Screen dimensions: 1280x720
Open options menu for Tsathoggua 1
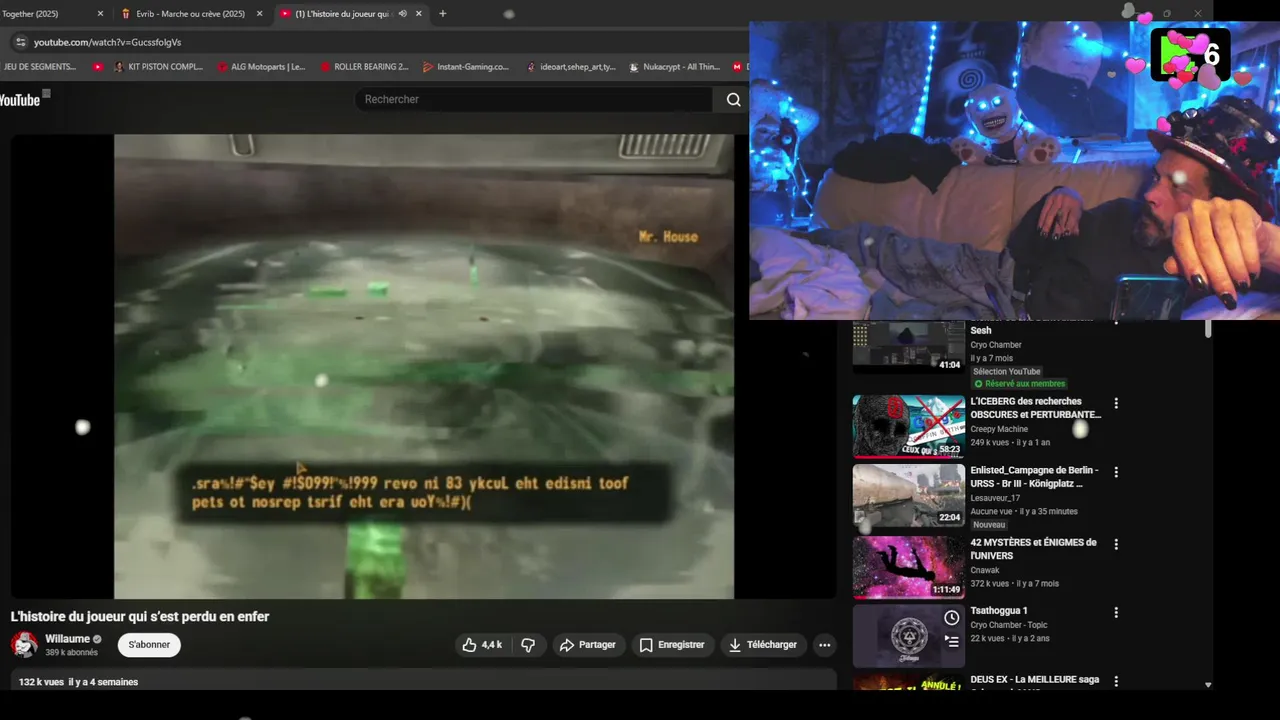coord(1116,613)
